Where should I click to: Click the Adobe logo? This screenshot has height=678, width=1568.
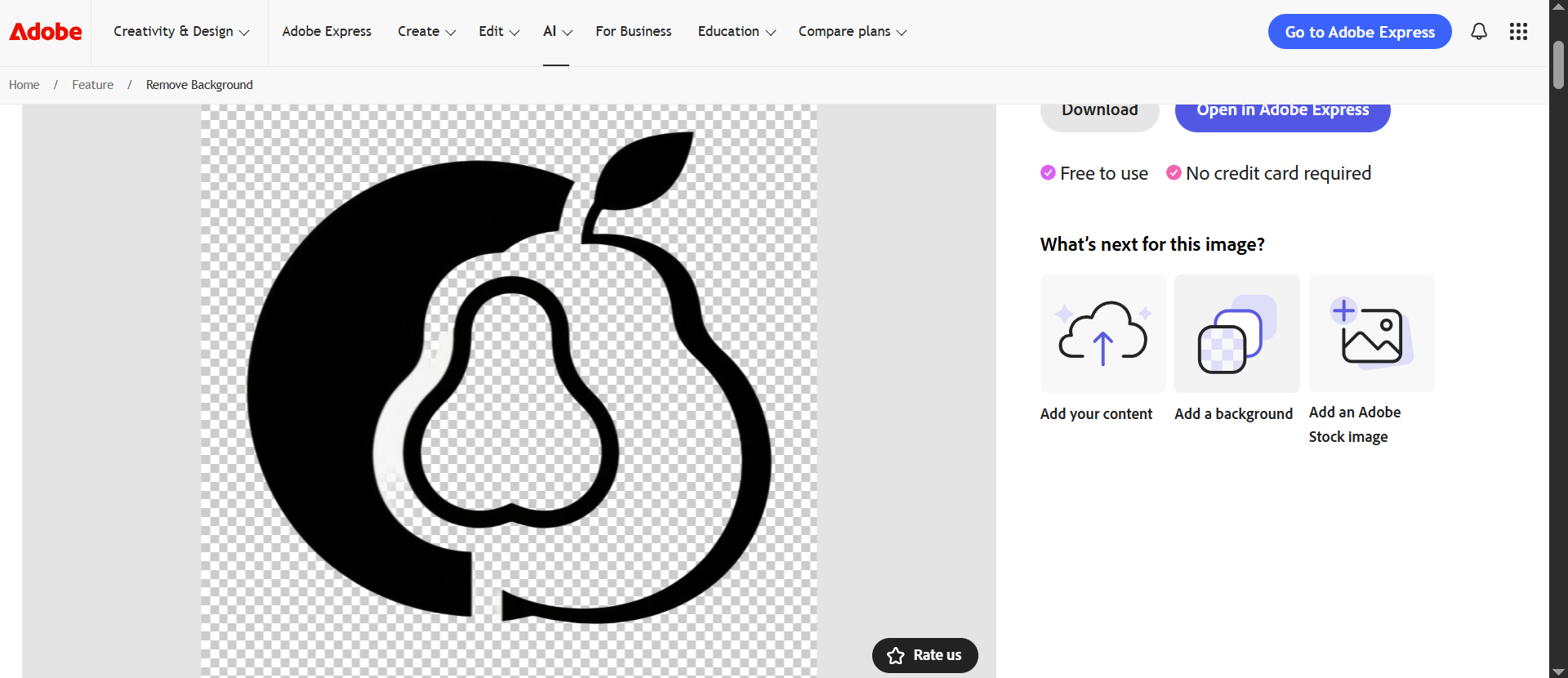coord(46,32)
